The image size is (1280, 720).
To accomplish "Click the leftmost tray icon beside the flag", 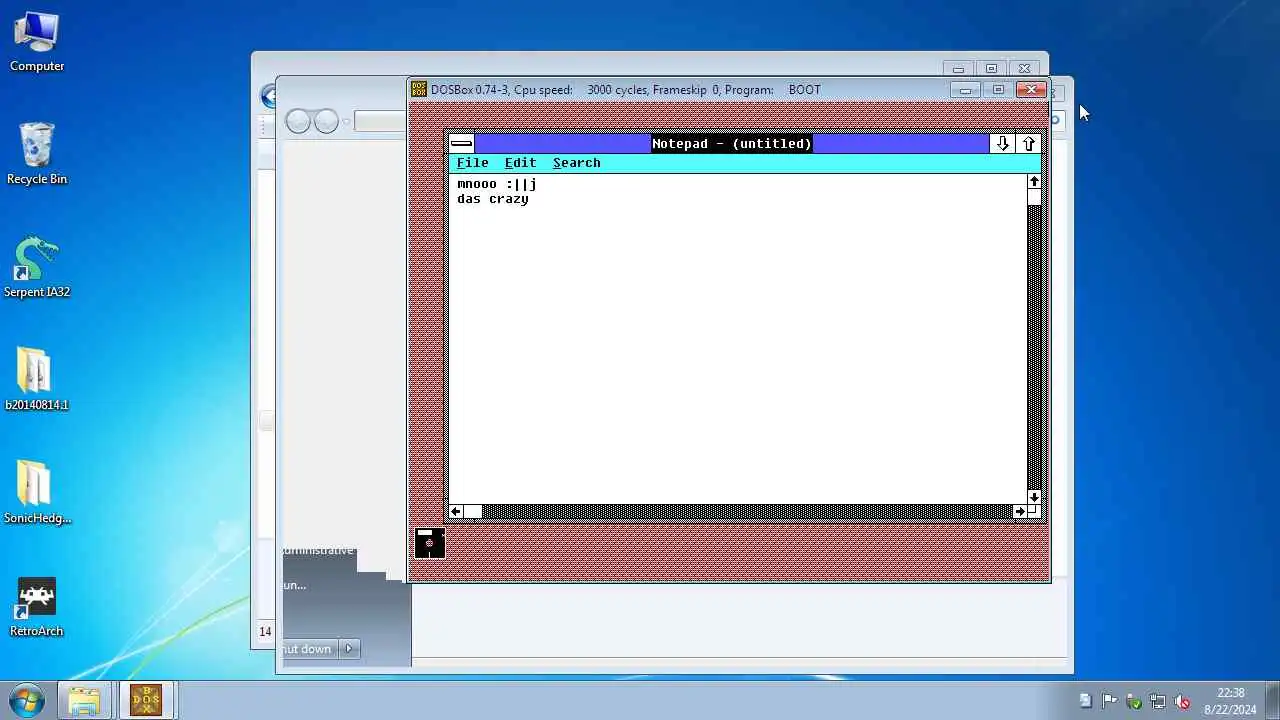I will [1086, 701].
